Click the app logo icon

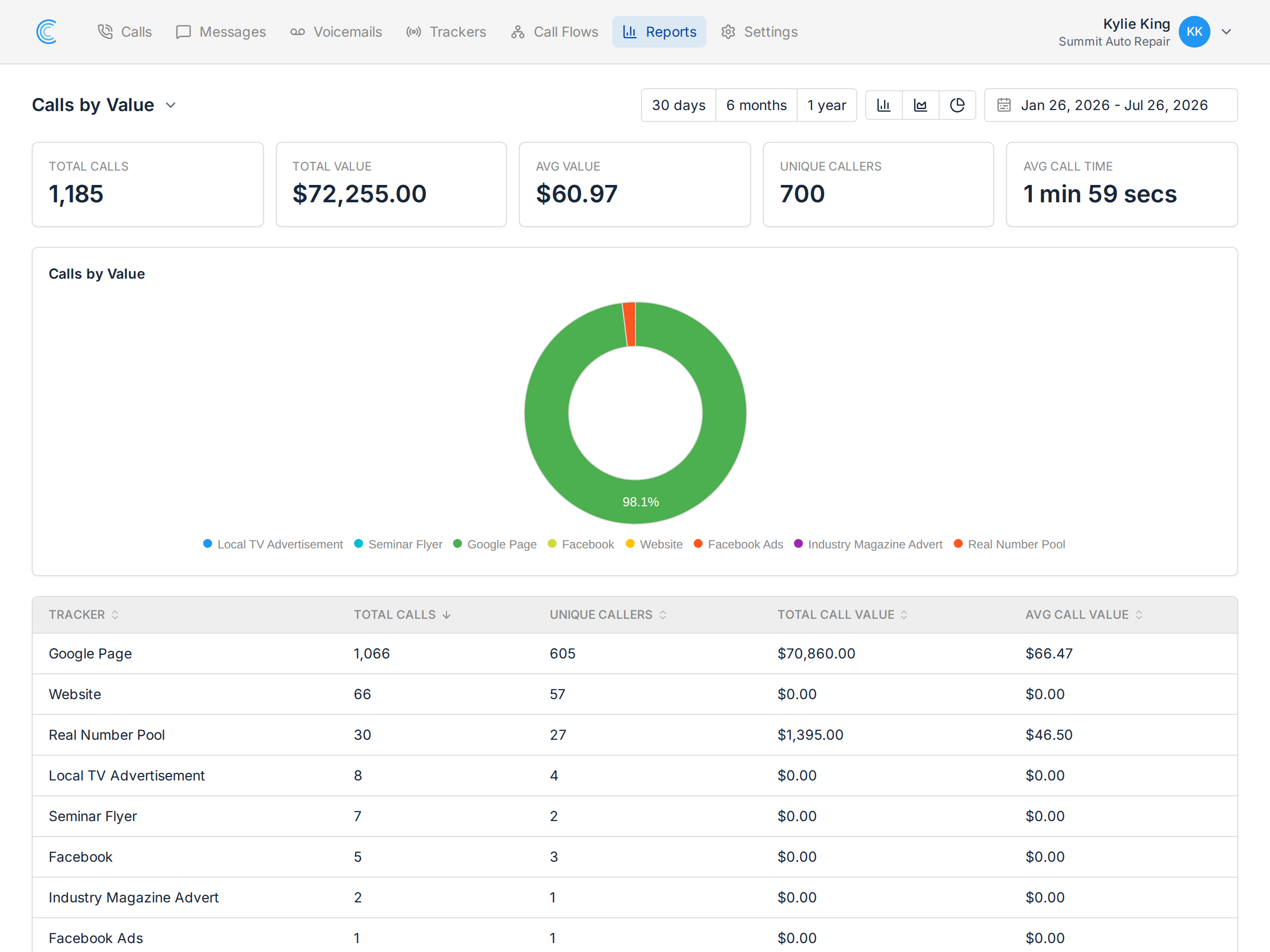[47, 32]
